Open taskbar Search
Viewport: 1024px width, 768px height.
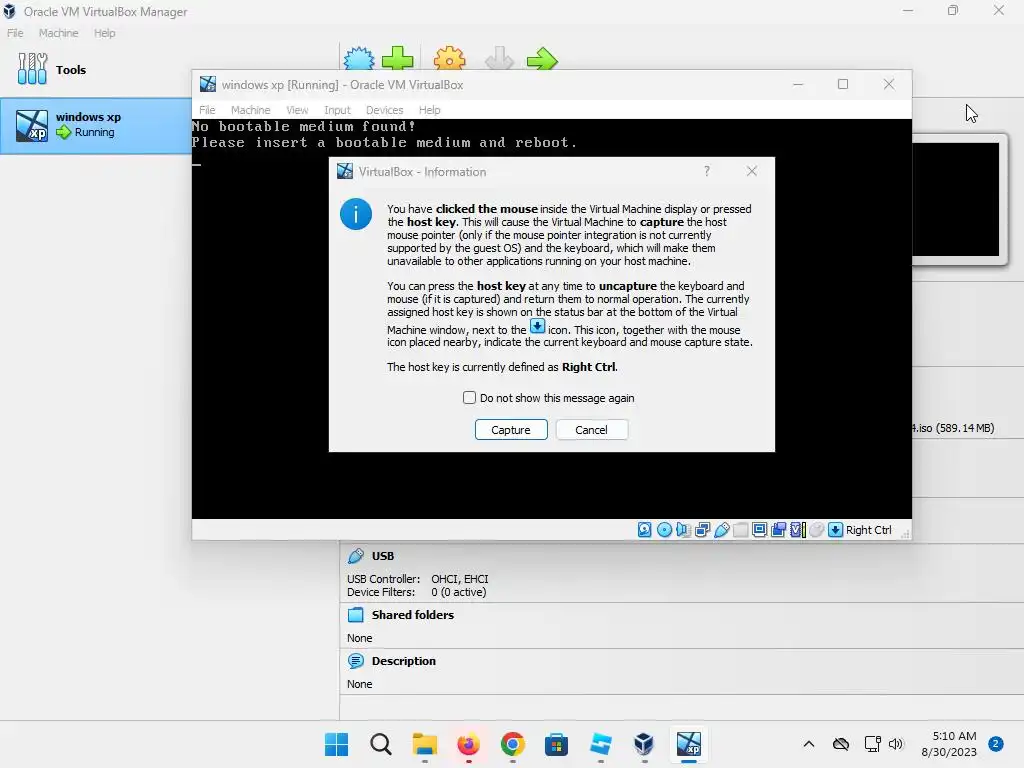(x=381, y=744)
